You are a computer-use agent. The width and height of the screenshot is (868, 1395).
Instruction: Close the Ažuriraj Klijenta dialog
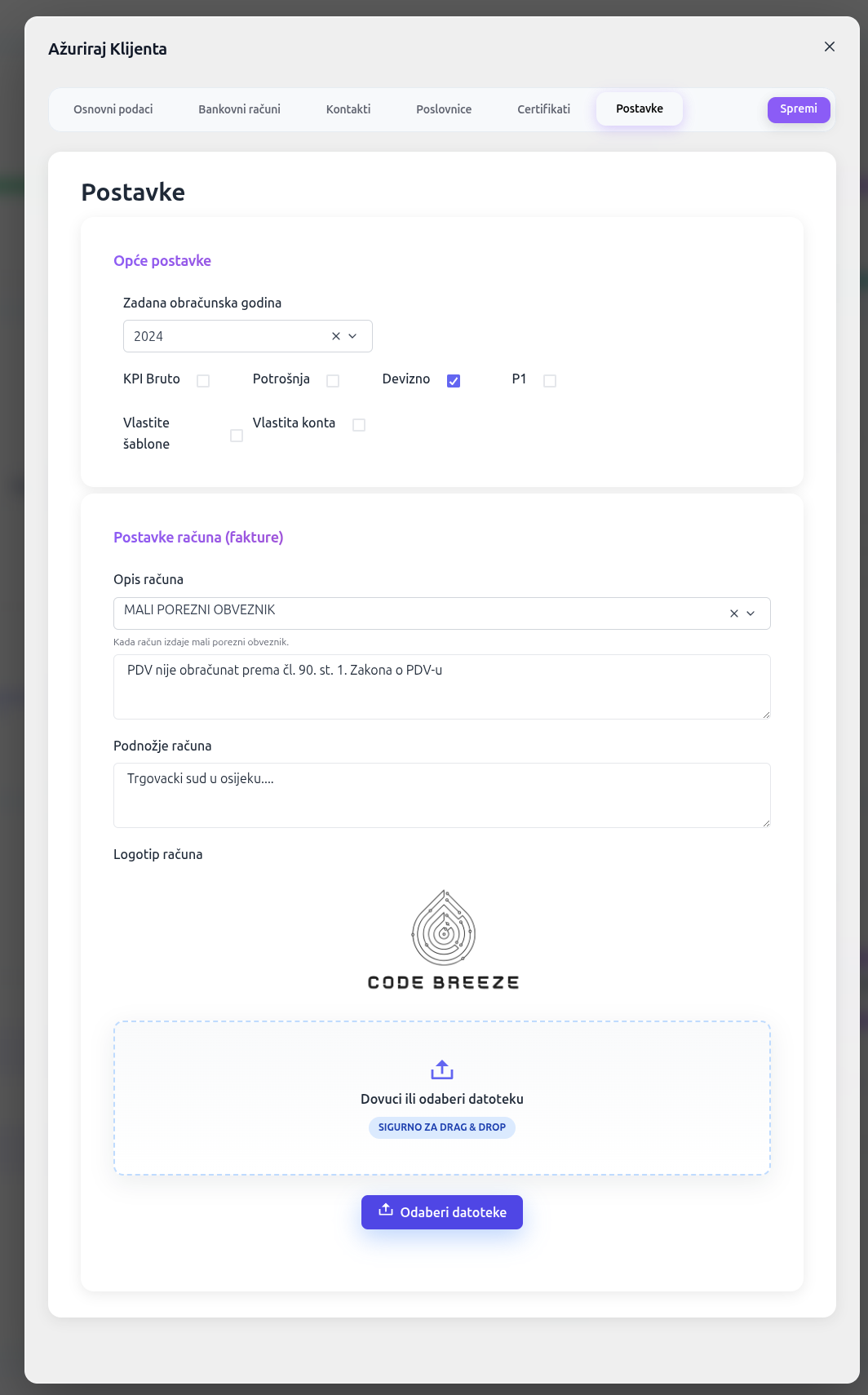(830, 46)
